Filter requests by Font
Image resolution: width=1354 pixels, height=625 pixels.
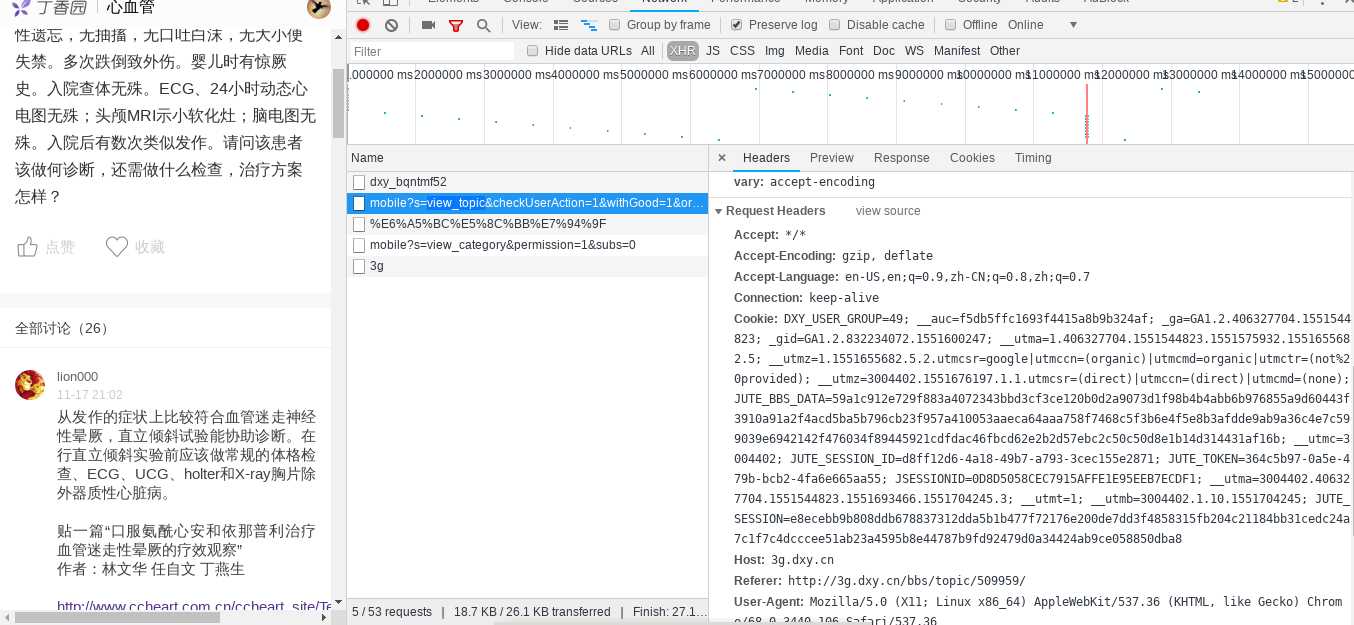851,51
